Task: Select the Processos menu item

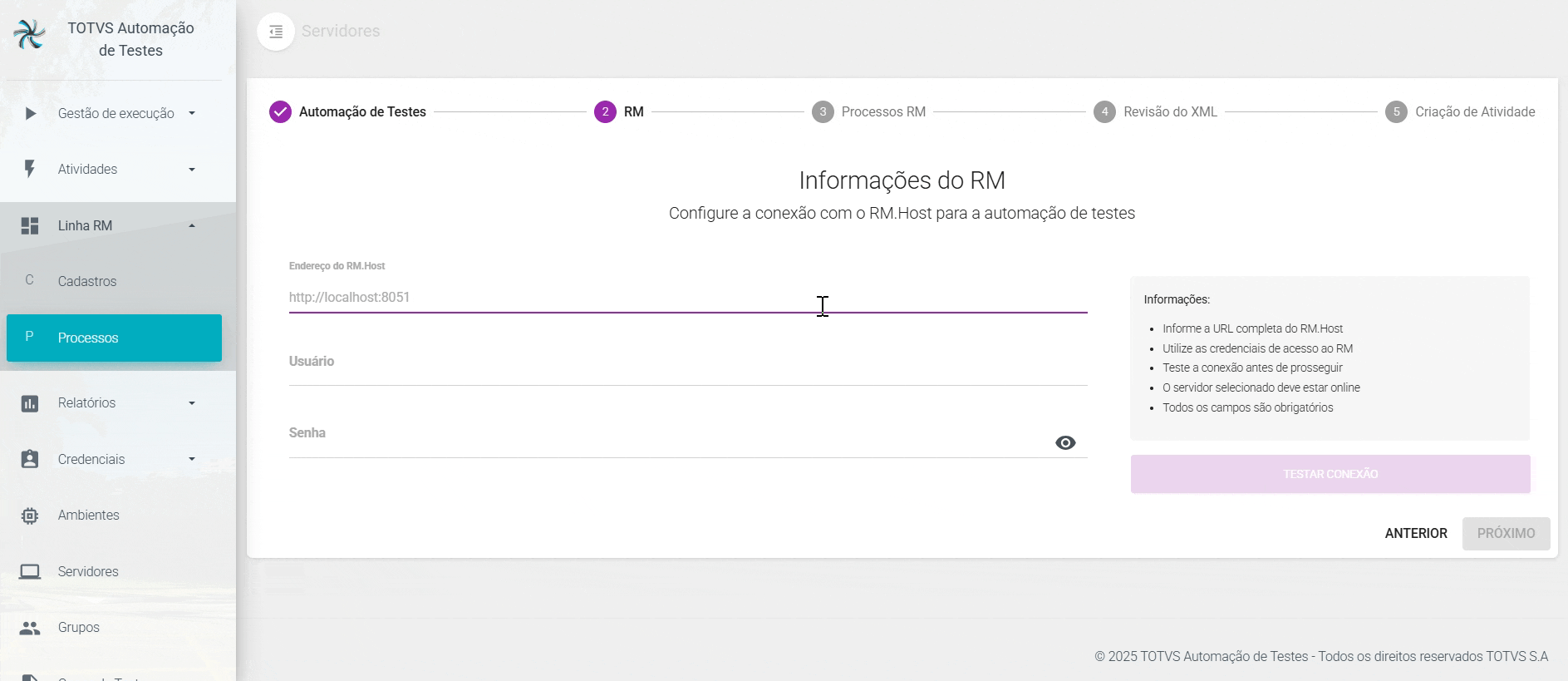Action: [114, 338]
